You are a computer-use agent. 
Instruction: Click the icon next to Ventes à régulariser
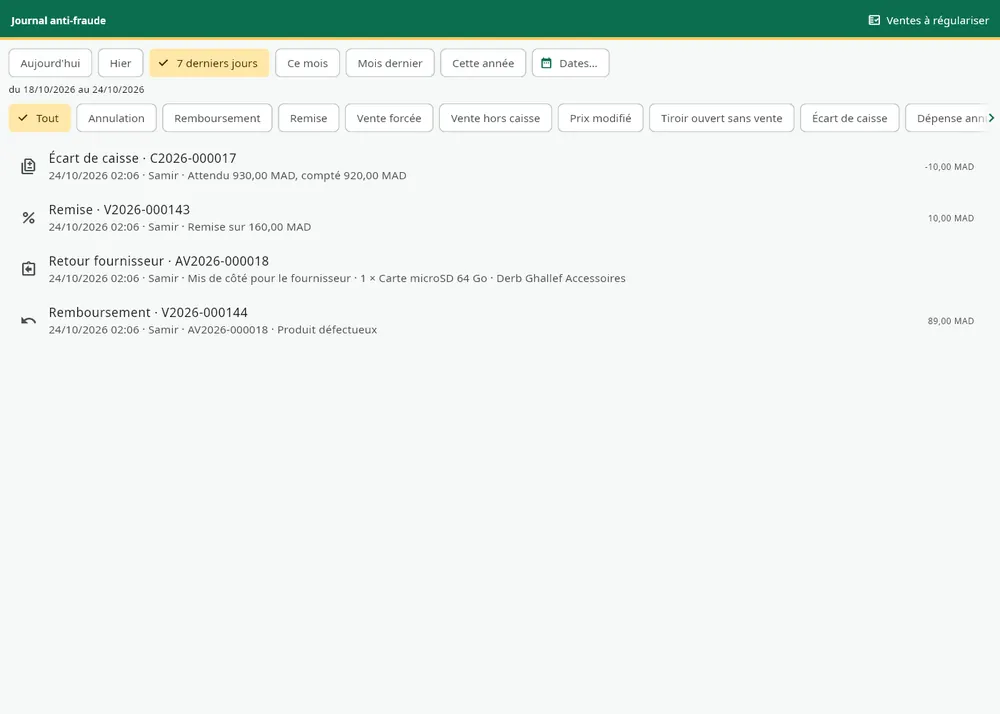click(874, 20)
